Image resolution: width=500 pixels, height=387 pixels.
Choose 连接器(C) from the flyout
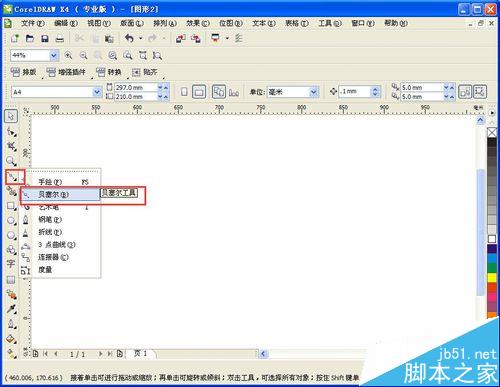tap(60, 257)
